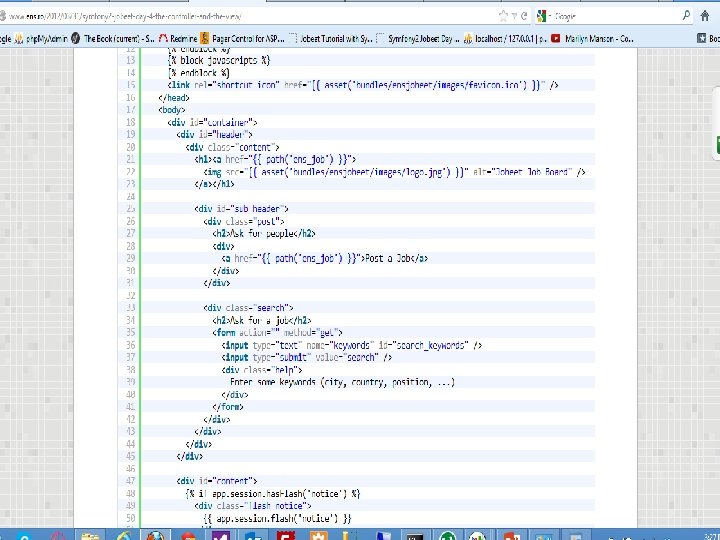The width and height of the screenshot is (720, 540).
Task: Click the 'Ask for a job' h2 line
Action: [x=262, y=320]
